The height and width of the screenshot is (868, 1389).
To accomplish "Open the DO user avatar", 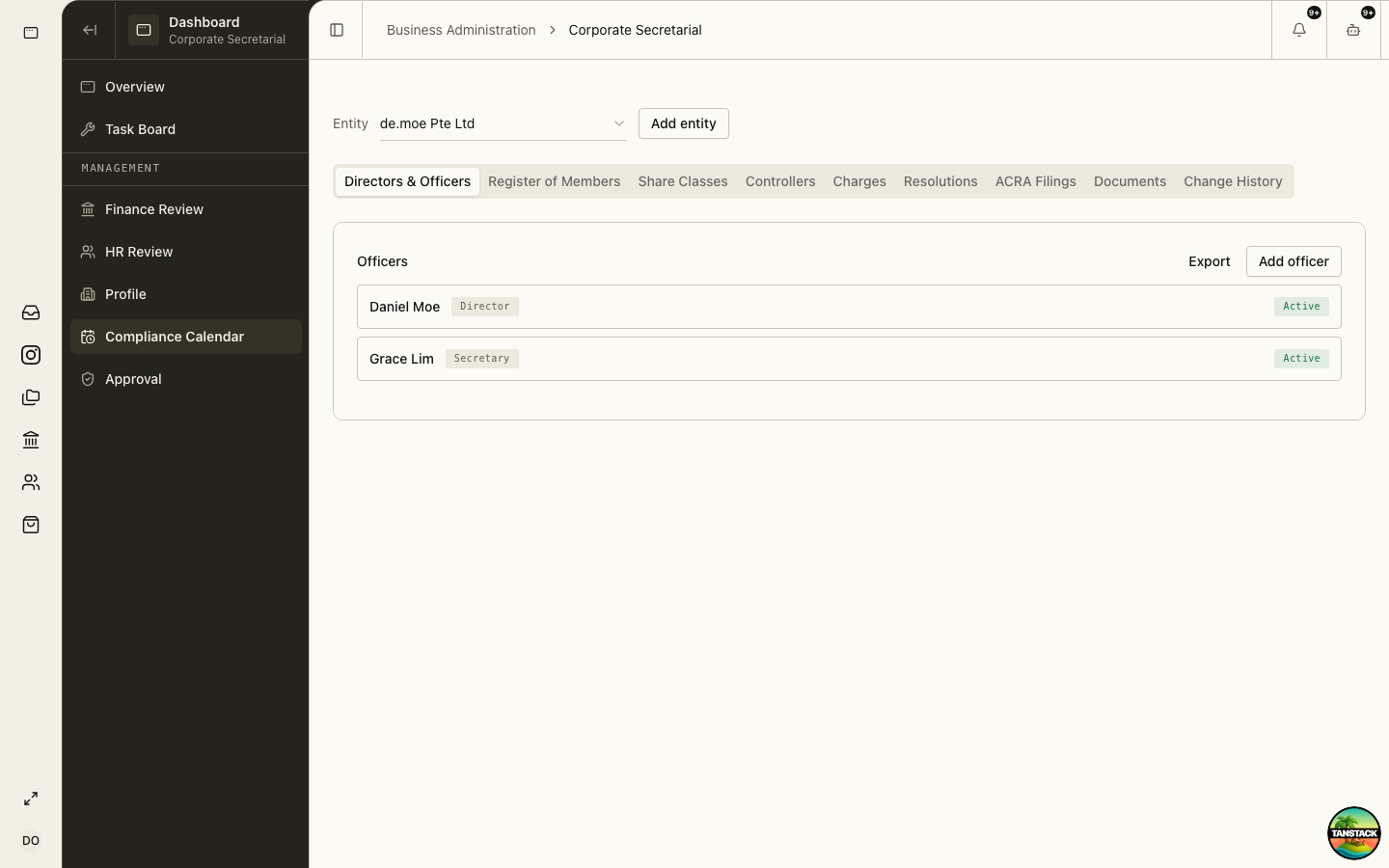I will coord(31,841).
